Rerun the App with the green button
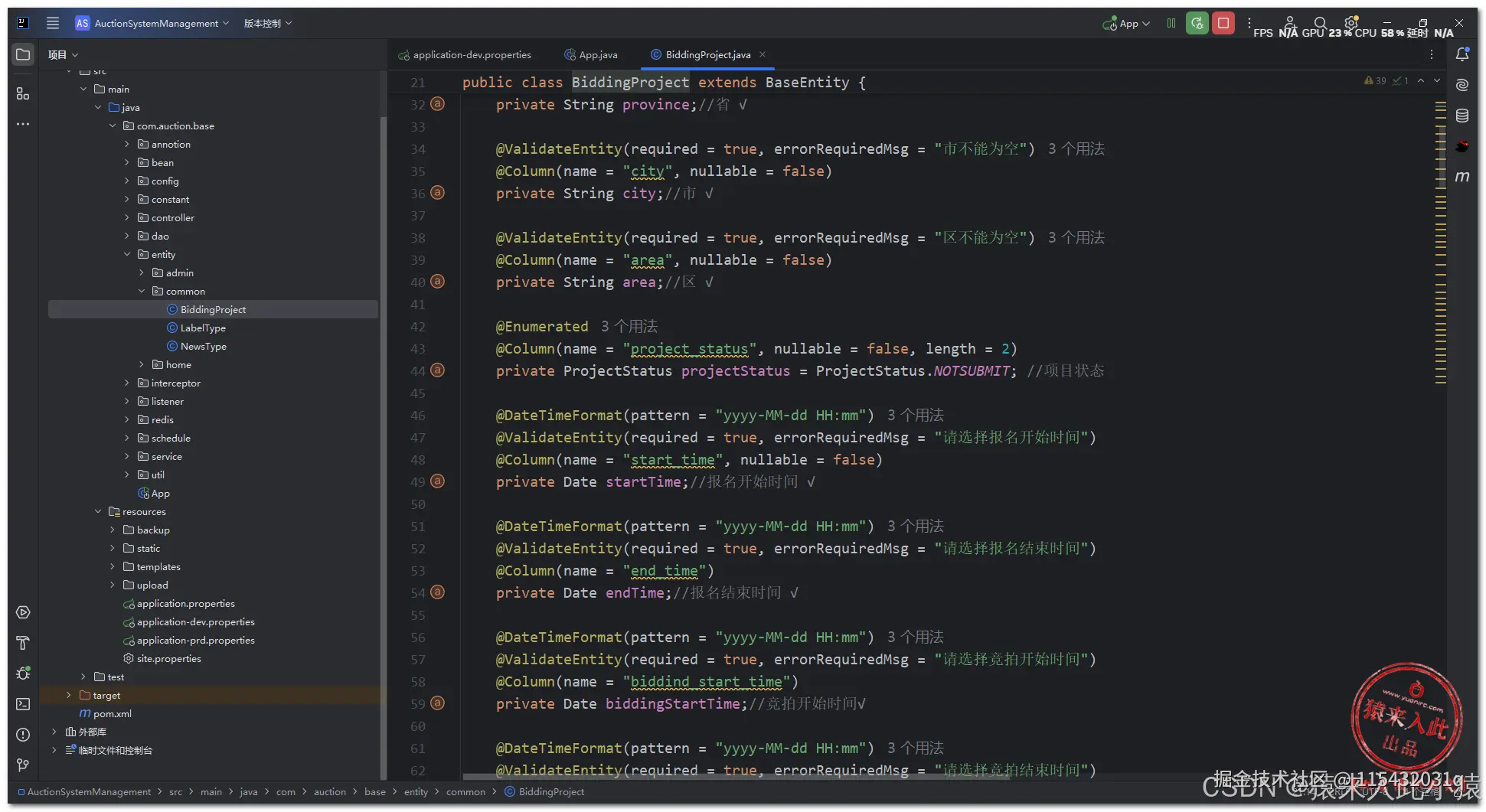This screenshot has height=812, width=1486. (x=1197, y=23)
